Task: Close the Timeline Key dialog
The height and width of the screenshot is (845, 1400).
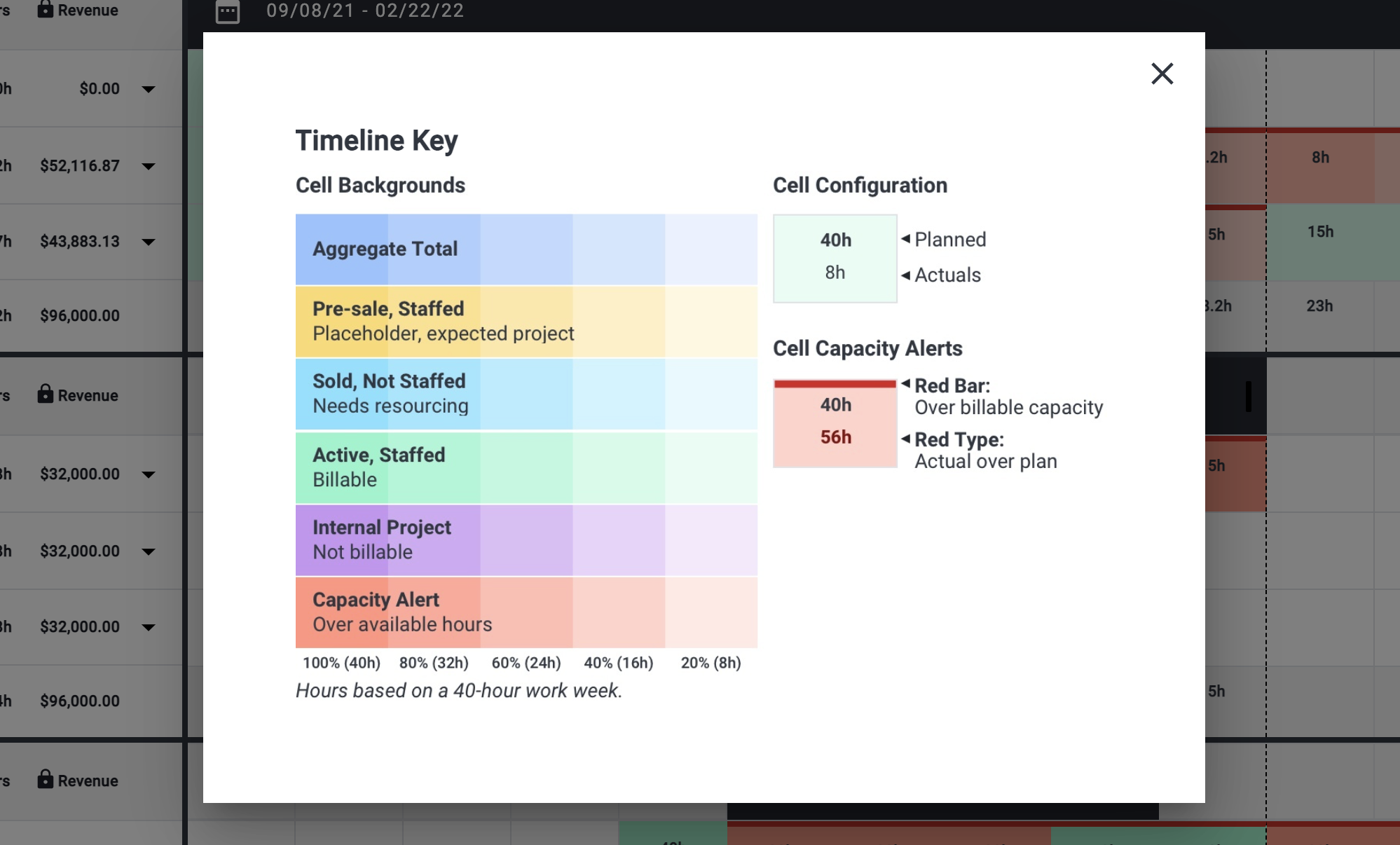Action: tap(1162, 74)
